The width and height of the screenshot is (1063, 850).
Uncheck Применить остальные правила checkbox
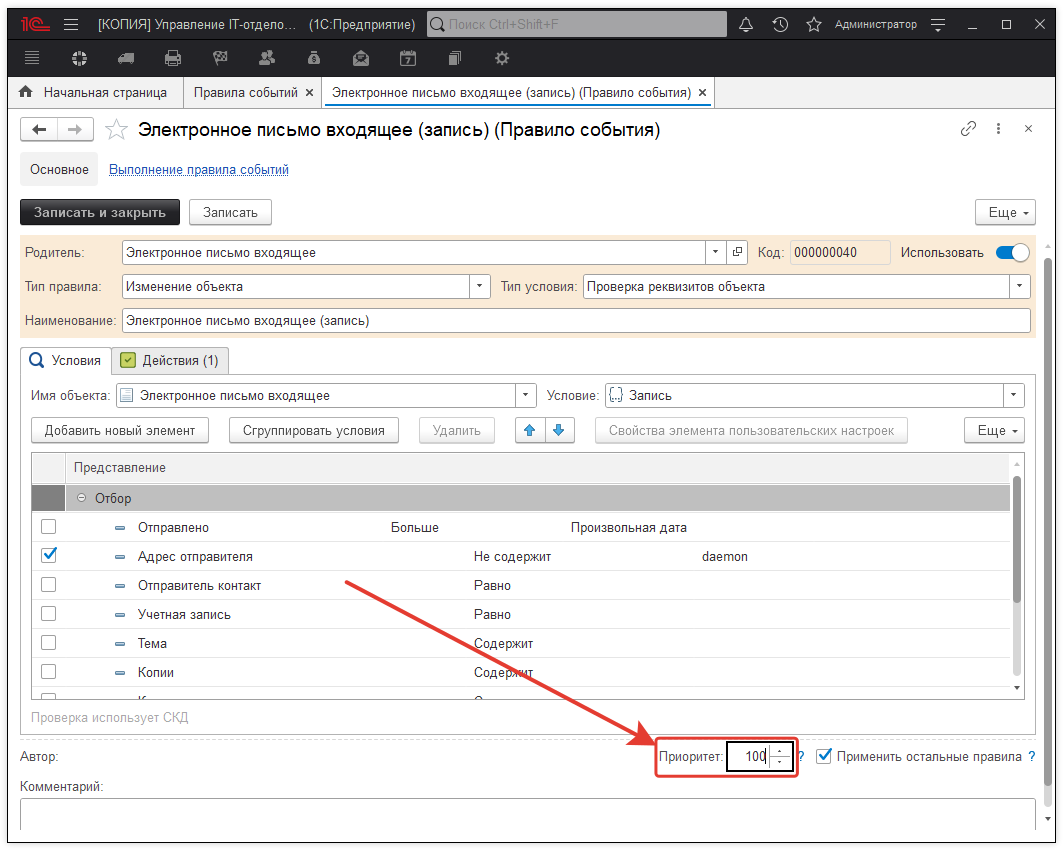(824, 756)
